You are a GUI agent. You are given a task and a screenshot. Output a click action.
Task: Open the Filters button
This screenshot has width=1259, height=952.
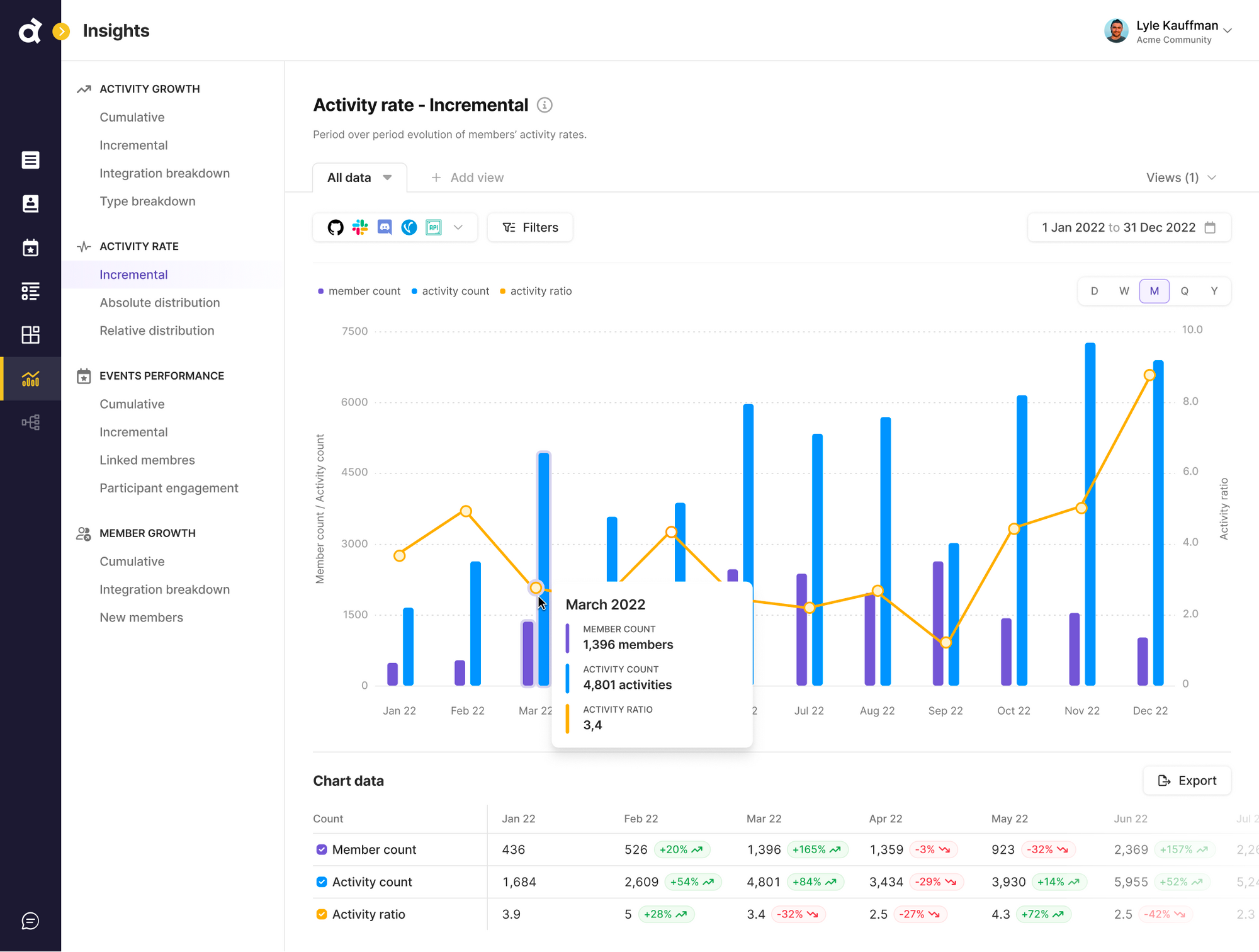click(530, 227)
